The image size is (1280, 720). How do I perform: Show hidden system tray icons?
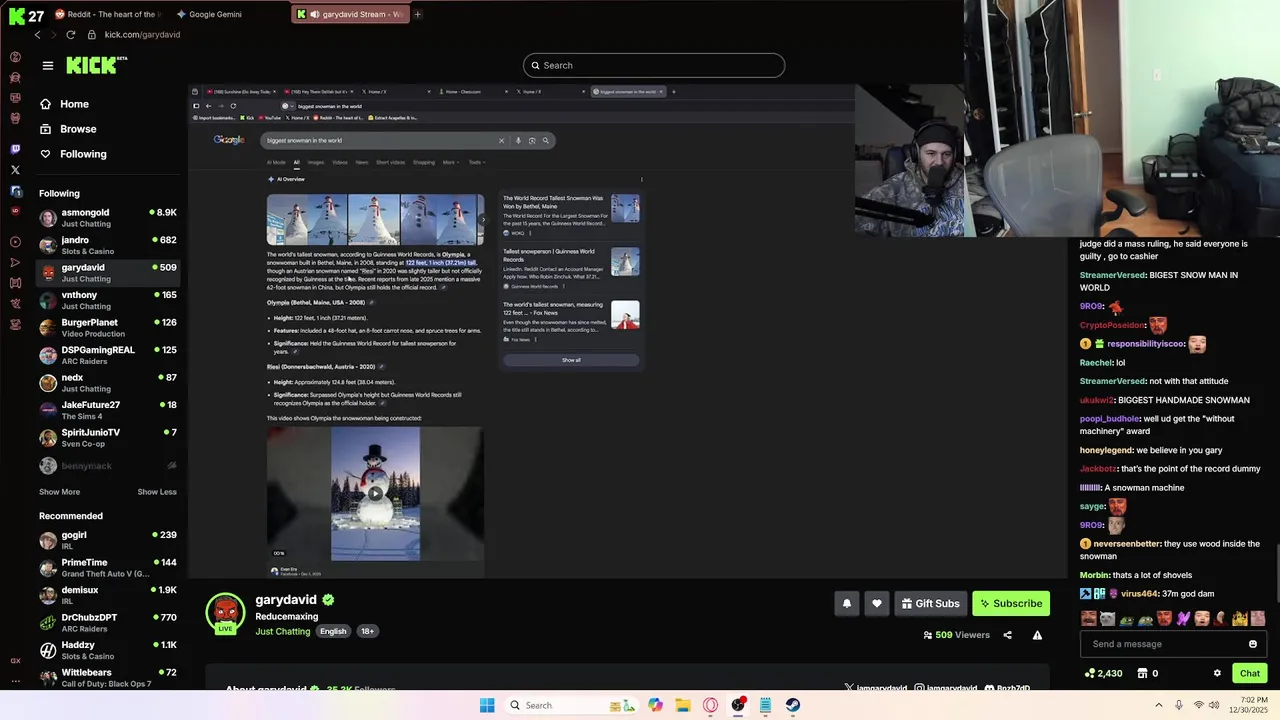pos(1159,705)
